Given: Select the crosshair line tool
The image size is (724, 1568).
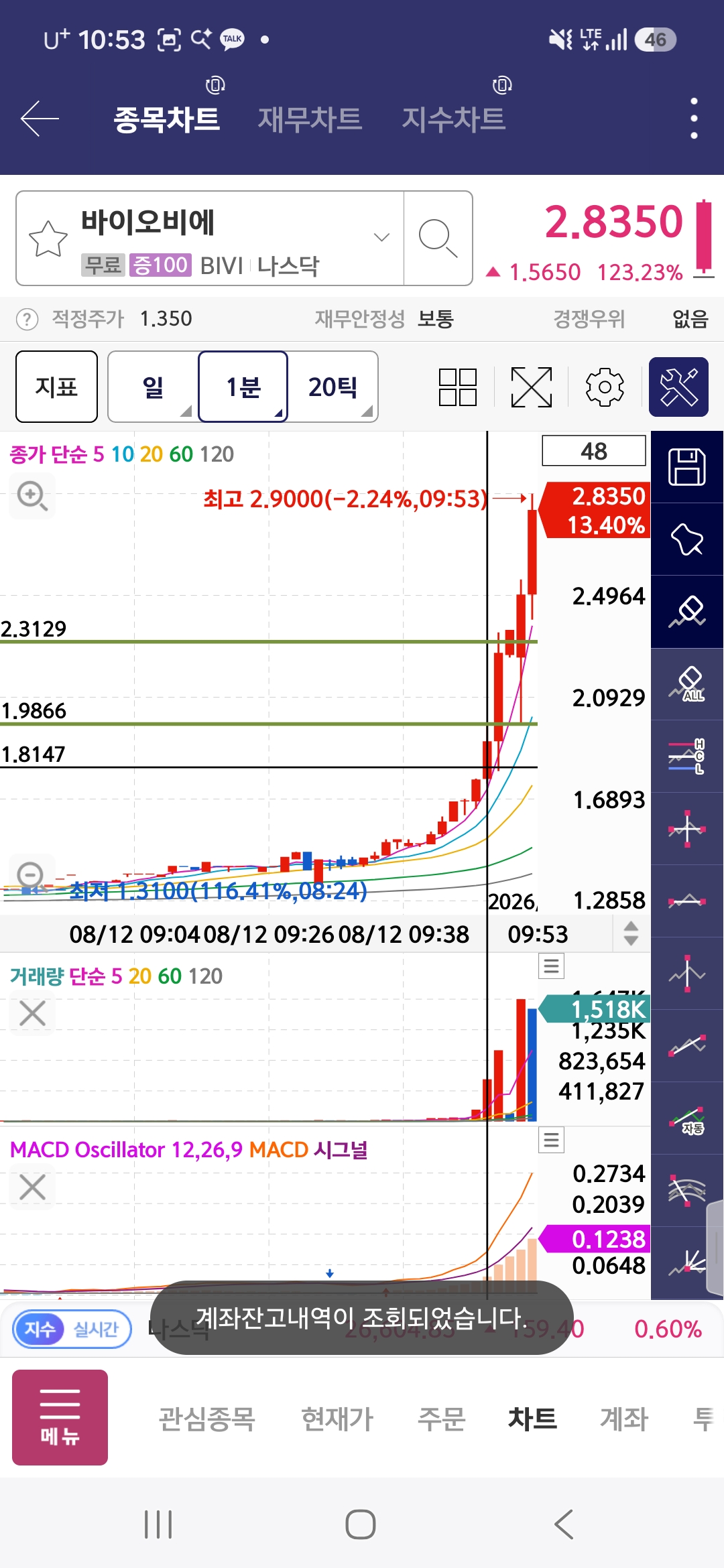Looking at the screenshot, I should tap(687, 829).
